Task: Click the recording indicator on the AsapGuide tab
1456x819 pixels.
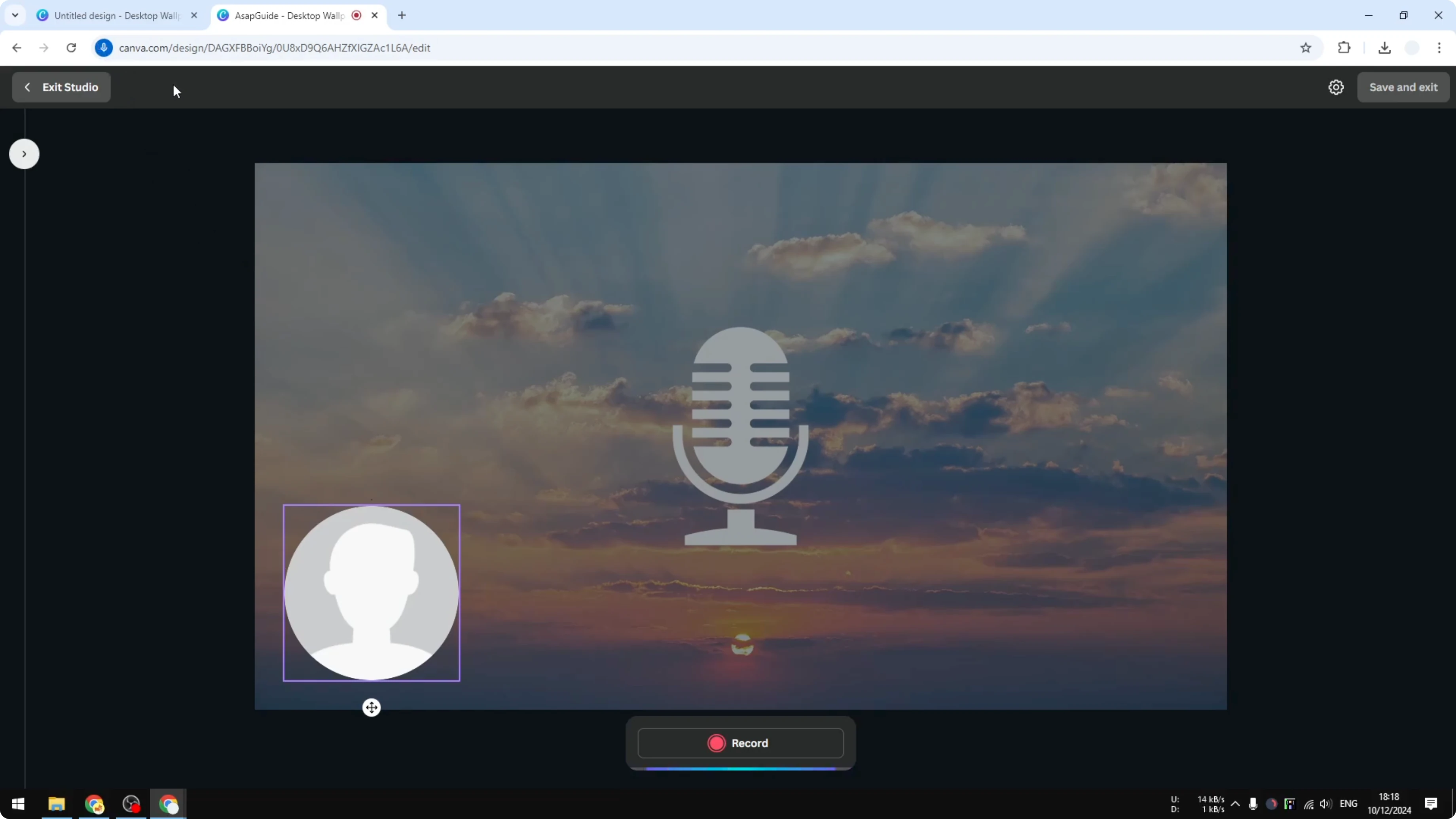Action: click(x=356, y=15)
